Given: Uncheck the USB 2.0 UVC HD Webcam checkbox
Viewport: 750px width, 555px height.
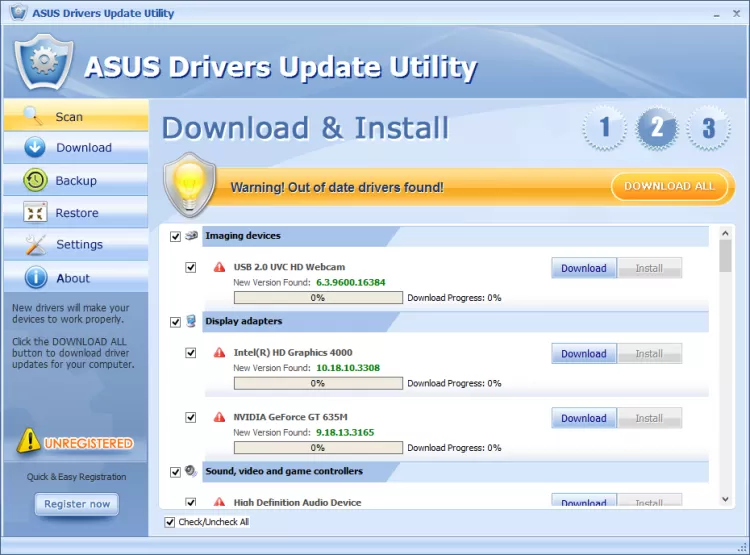Looking at the screenshot, I should click(x=191, y=267).
